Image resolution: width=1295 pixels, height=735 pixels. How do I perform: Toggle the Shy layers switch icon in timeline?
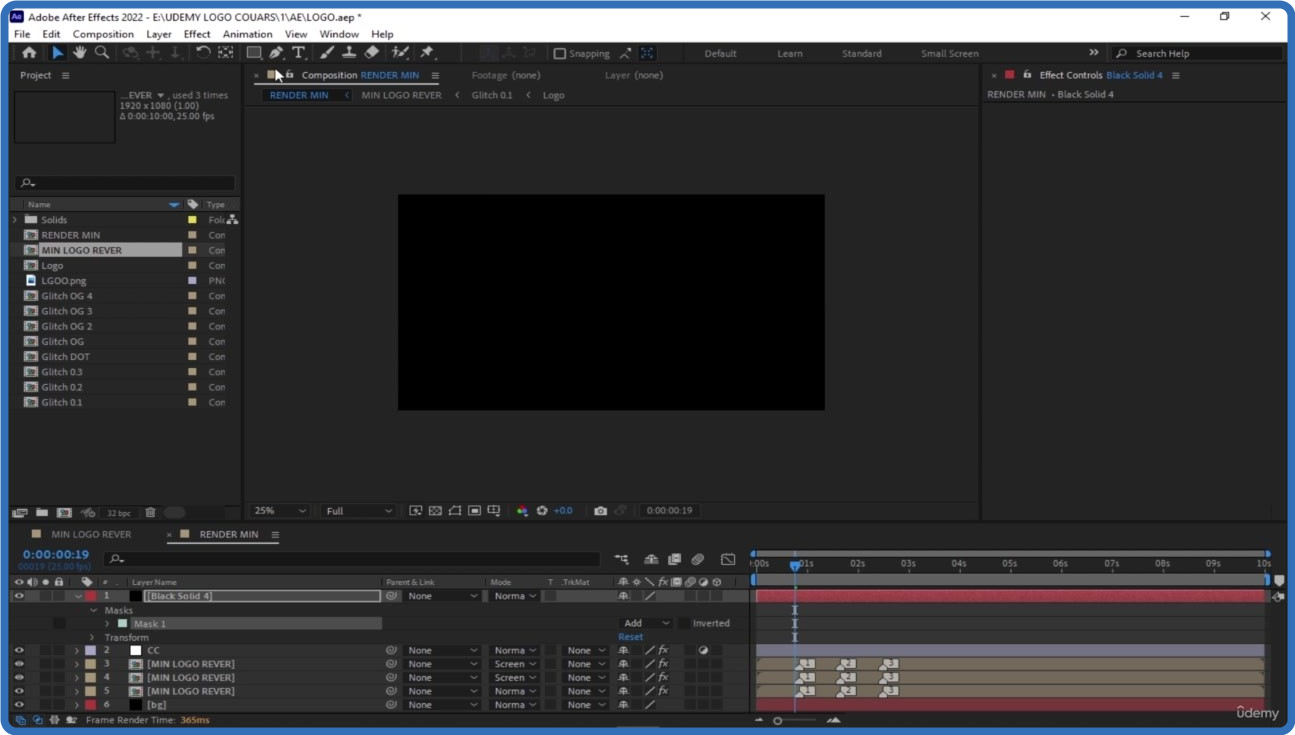tap(651, 560)
